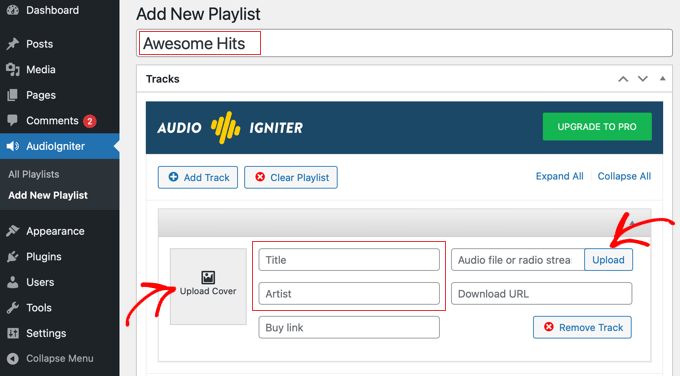Focus the Buy link field
Viewport: 680px width, 376px height.
click(x=349, y=327)
